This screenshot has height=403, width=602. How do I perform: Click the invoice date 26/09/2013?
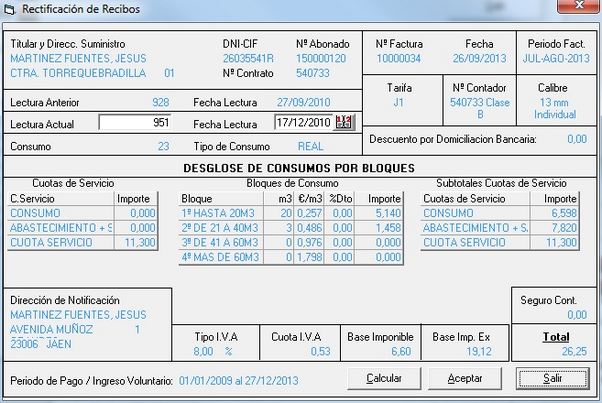pyautogui.click(x=479, y=58)
